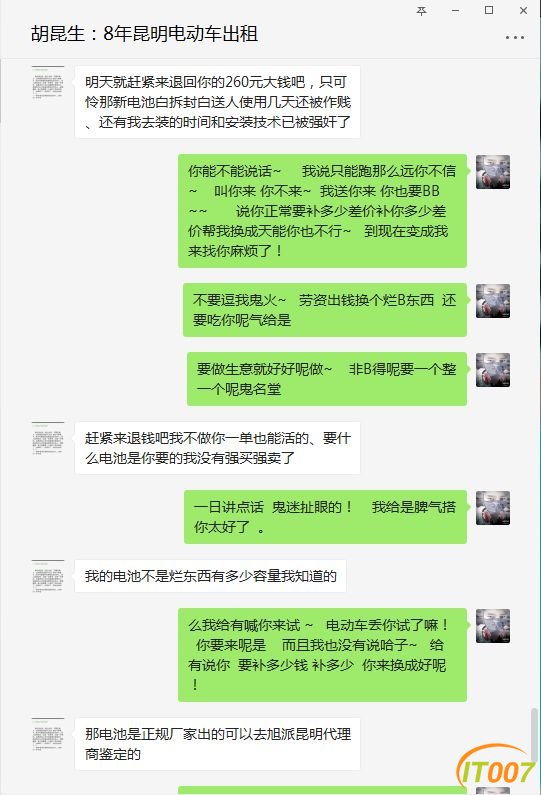Select the green bubble starting 要做生意就好好呢做

[327, 379]
